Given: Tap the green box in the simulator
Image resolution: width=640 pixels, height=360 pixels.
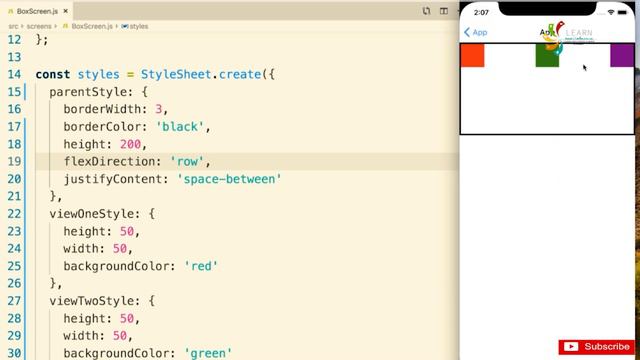Looking at the screenshot, I should [547, 56].
